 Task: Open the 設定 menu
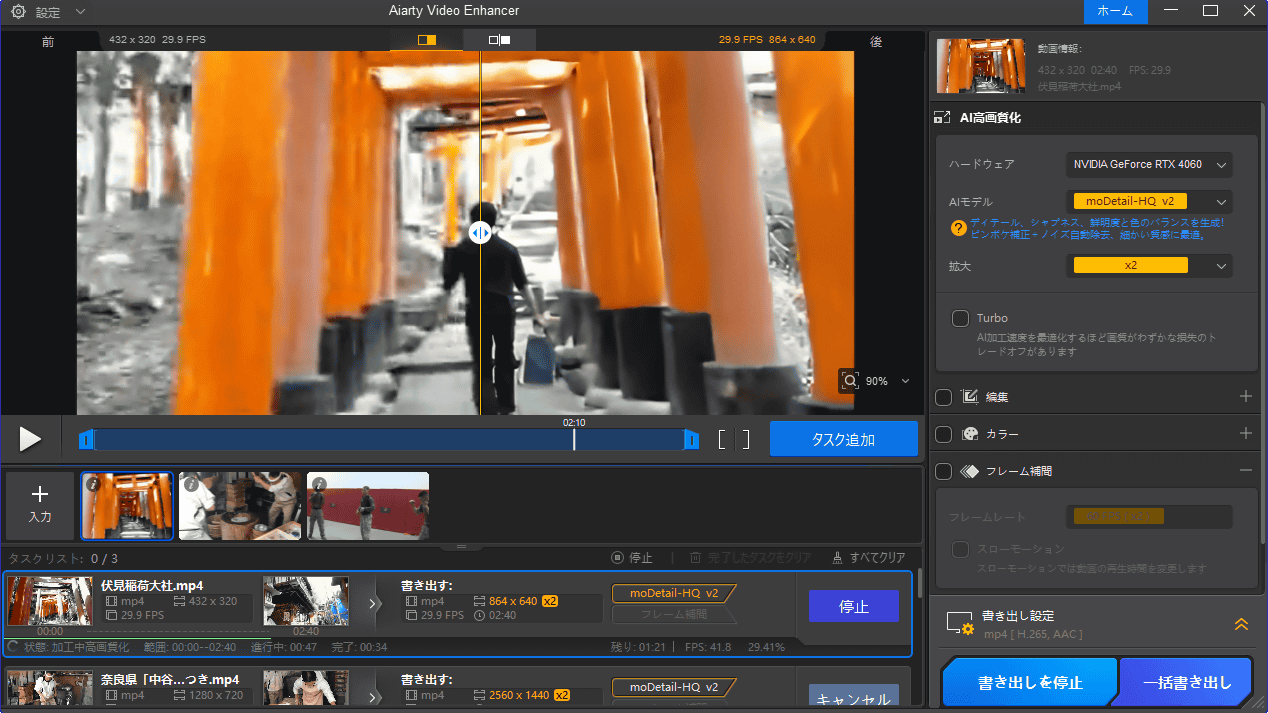tap(48, 12)
